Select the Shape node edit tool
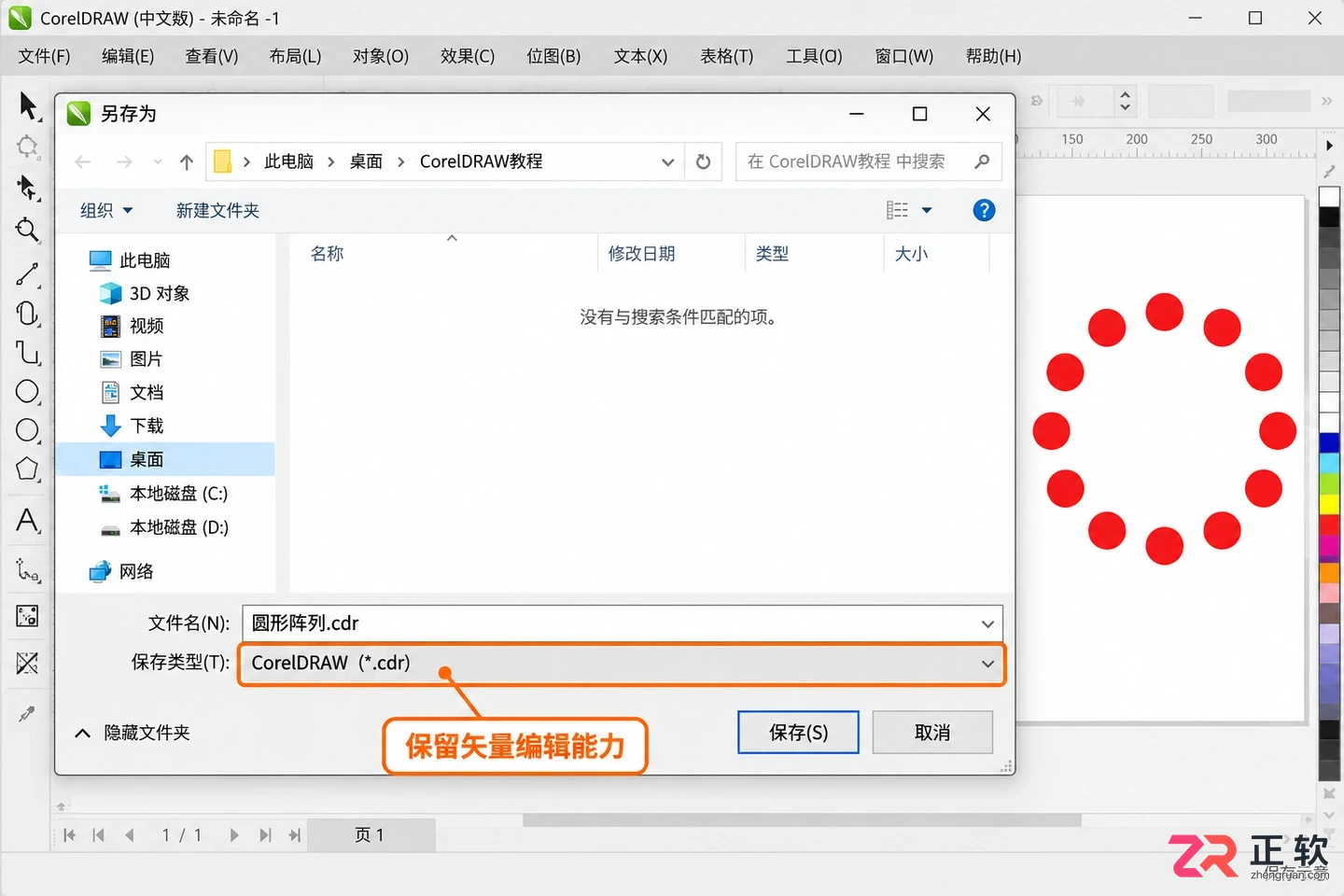Image resolution: width=1344 pixels, height=896 pixels. (27, 188)
